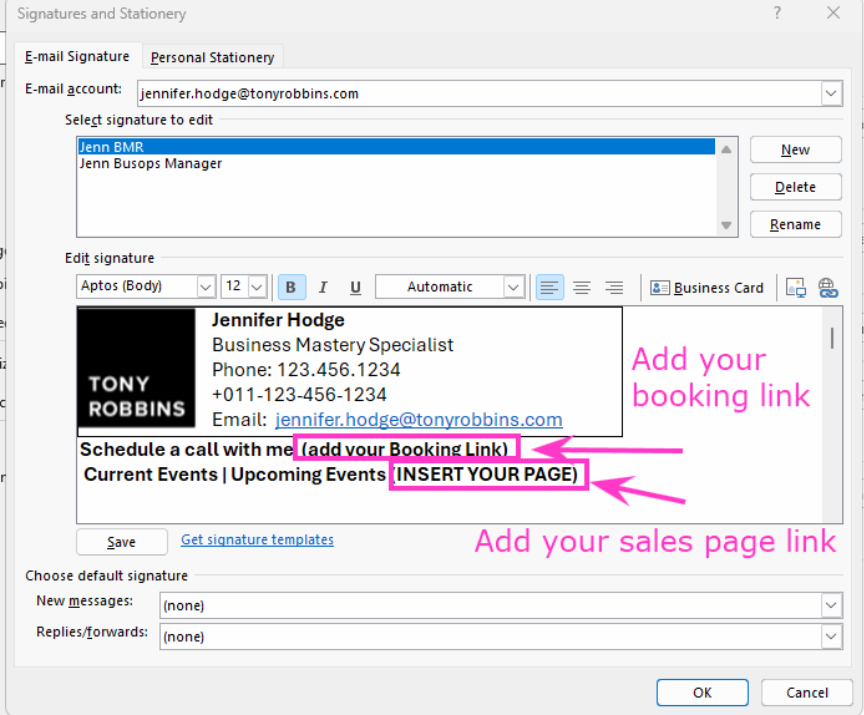Align signature text left
Image resolution: width=864 pixels, height=715 pixels.
click(549, 287)
